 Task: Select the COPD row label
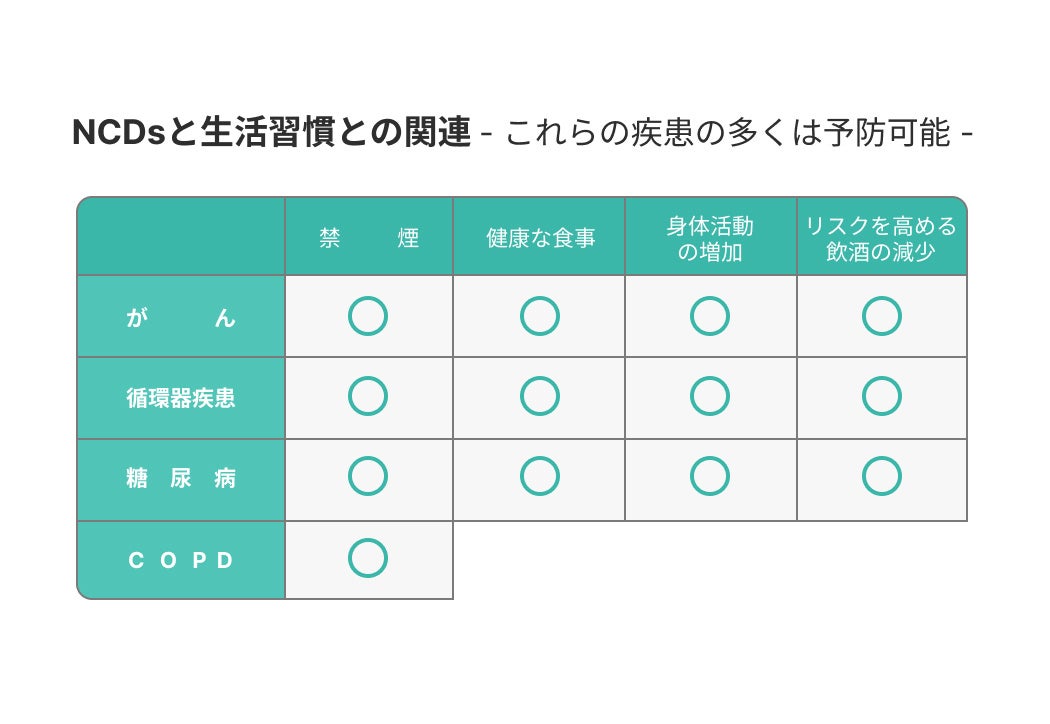point(182,560)
